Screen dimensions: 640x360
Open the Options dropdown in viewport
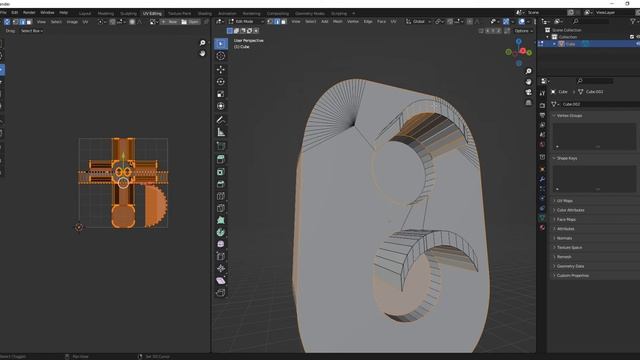point(523,31)
